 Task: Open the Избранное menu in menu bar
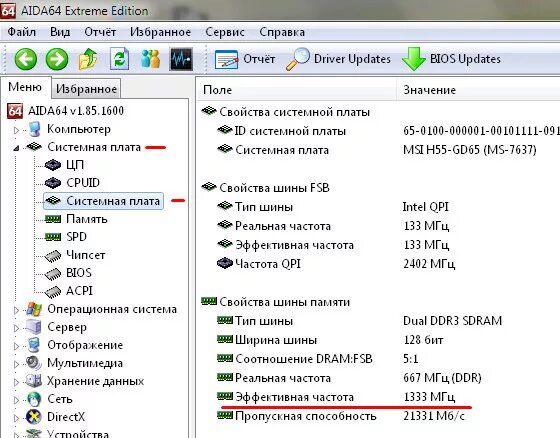click(x=160, y=32)
